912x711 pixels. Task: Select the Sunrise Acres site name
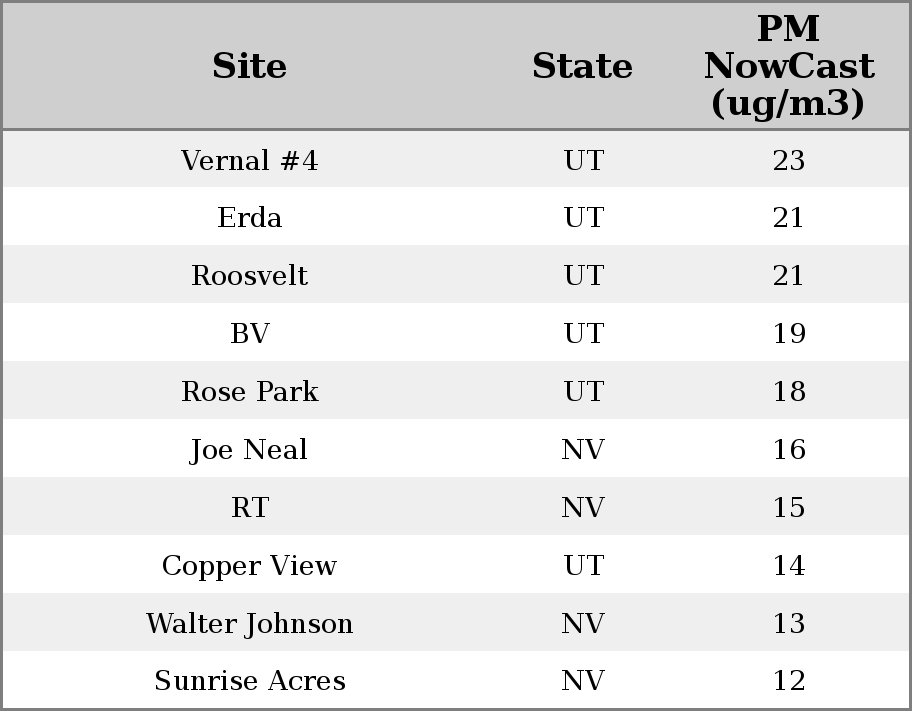(250, 681)
